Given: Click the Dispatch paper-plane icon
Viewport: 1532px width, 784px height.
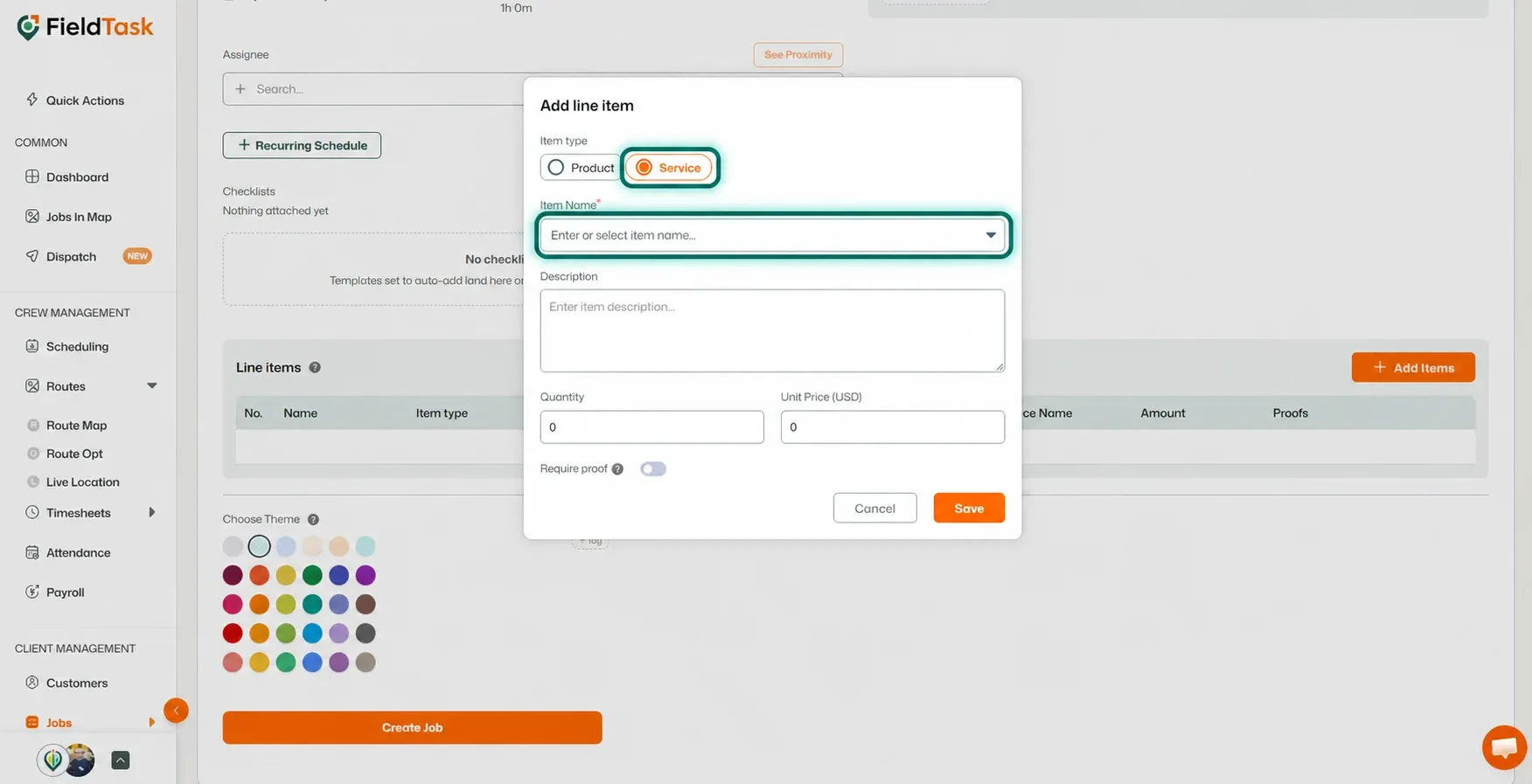Looking at the screenshot, I should click(32, 256).
